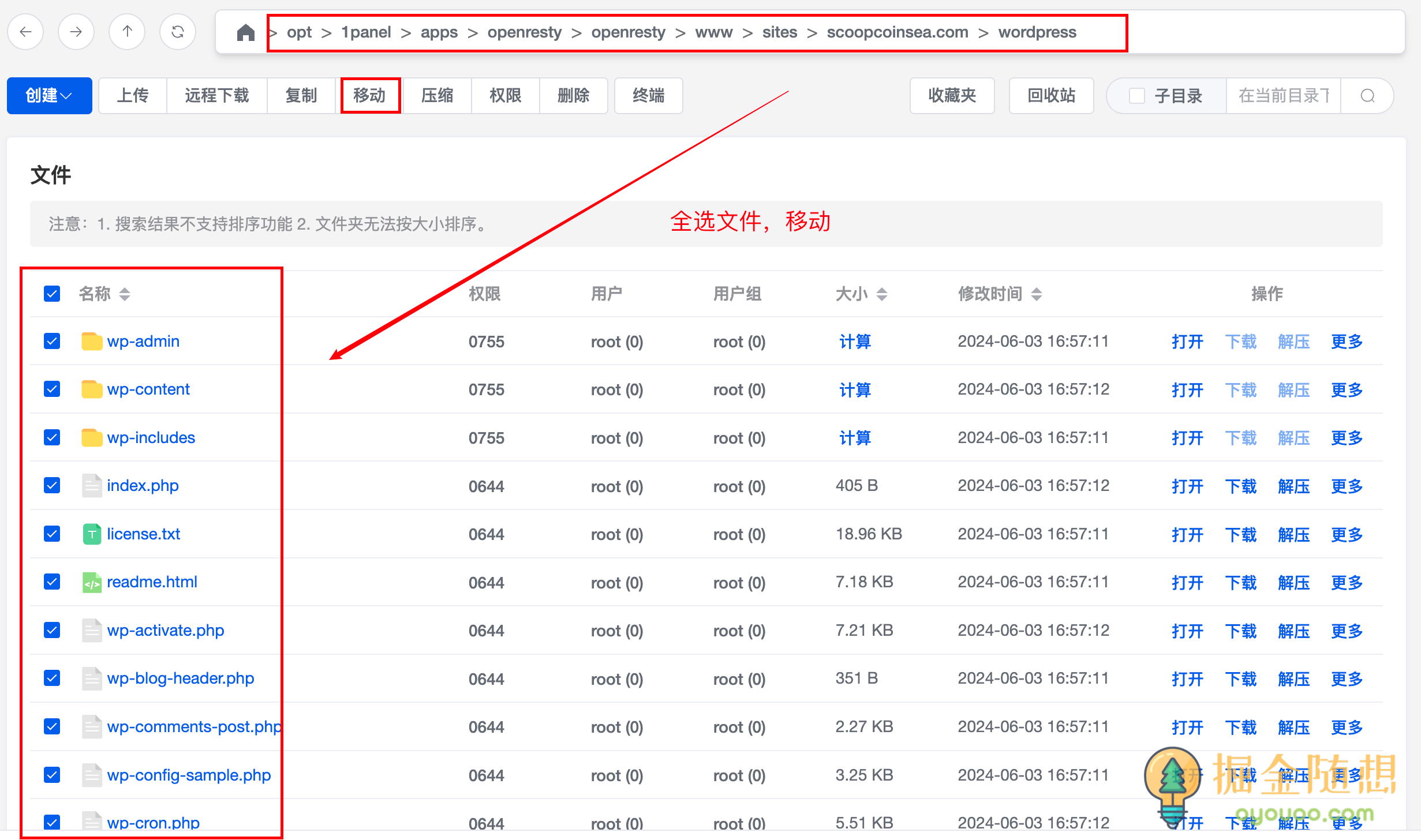Go up one directory level
The height and width of the screenshot is (840, 1421).
(x=127, y=32)
